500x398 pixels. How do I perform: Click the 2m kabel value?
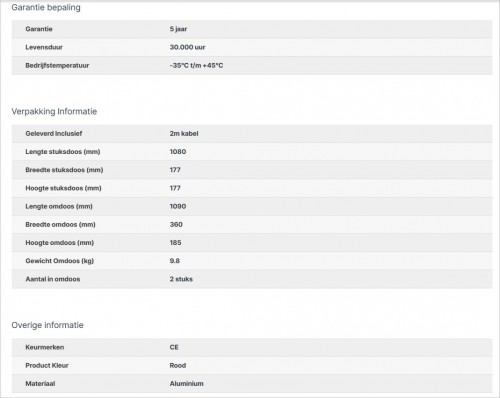pyautogui.click(x=184, y=133)
